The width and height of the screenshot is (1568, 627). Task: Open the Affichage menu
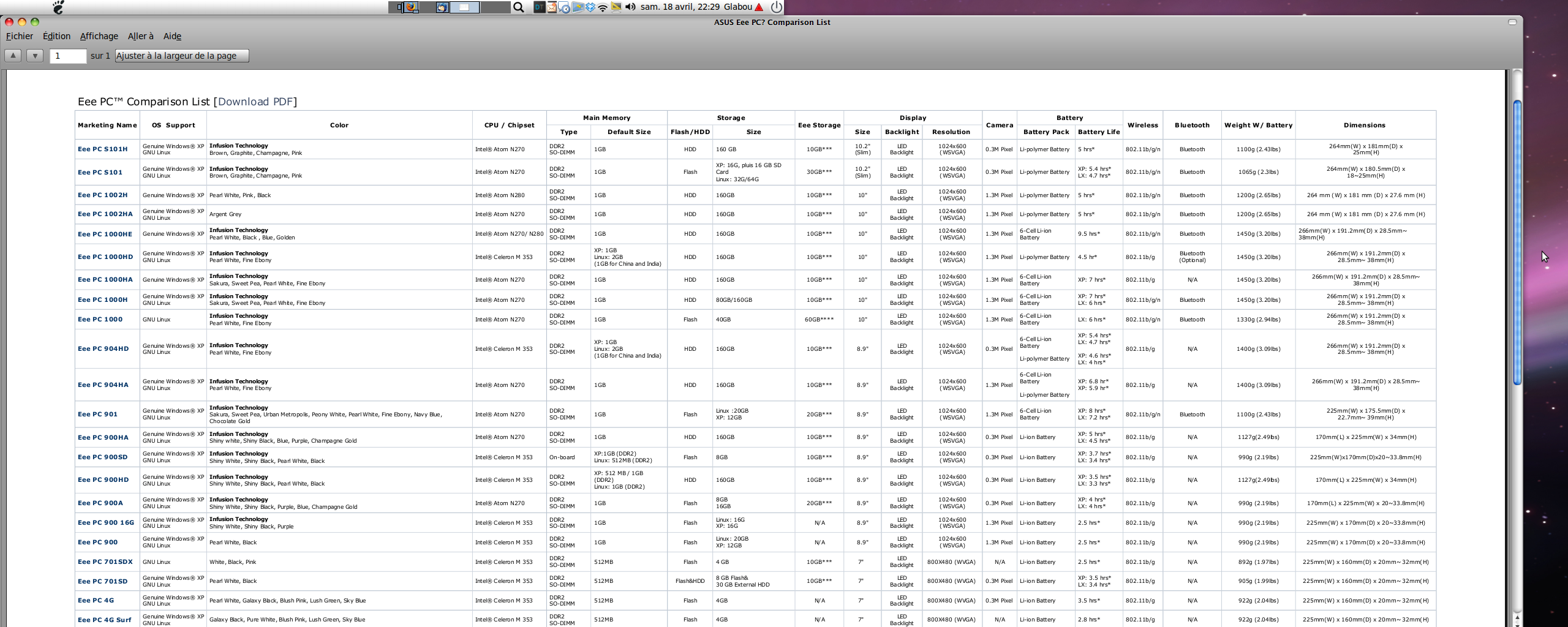[99, 36]
